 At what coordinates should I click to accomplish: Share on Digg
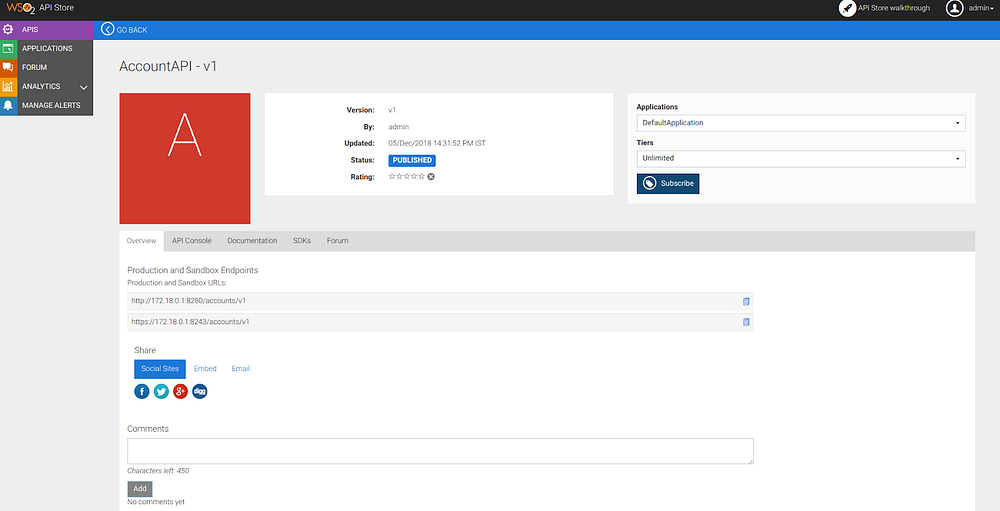[200, 391]
